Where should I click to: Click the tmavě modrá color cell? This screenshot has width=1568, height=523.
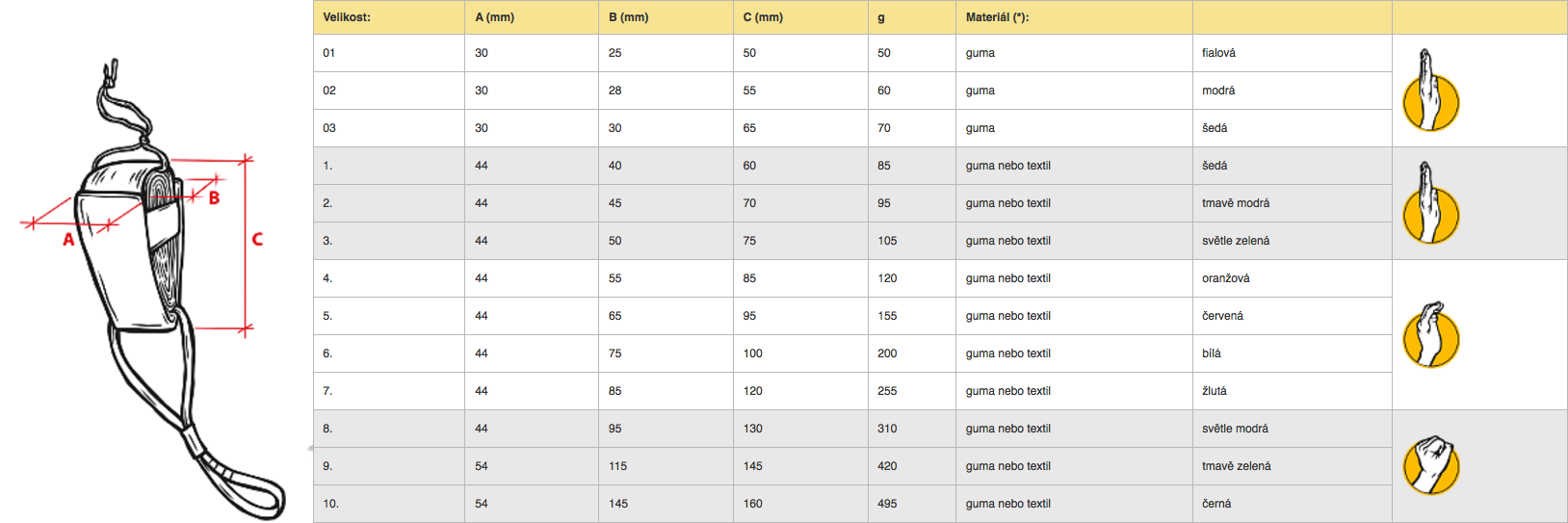click(1293, 203)
